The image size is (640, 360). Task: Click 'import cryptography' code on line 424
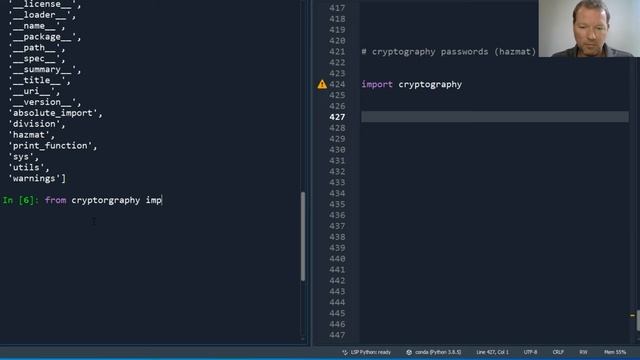coord(411,84)
